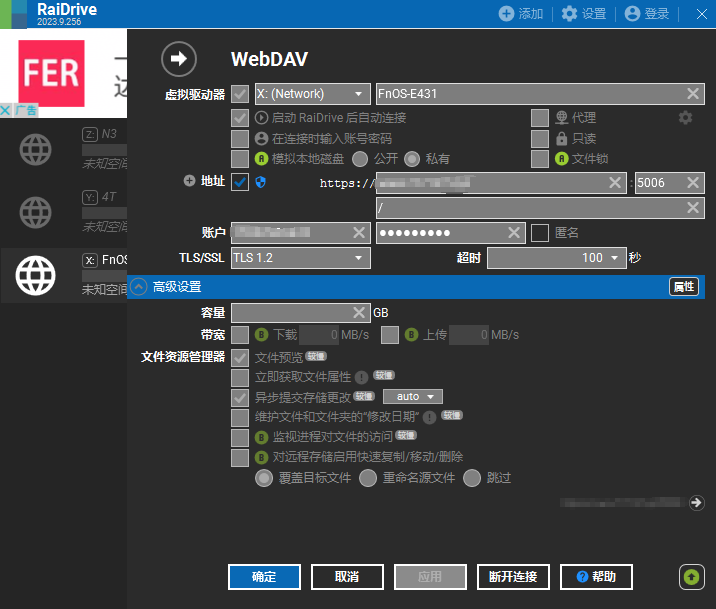Select the Z: N3 drive globe icon

pyautogui.click(x=35, y=149)
